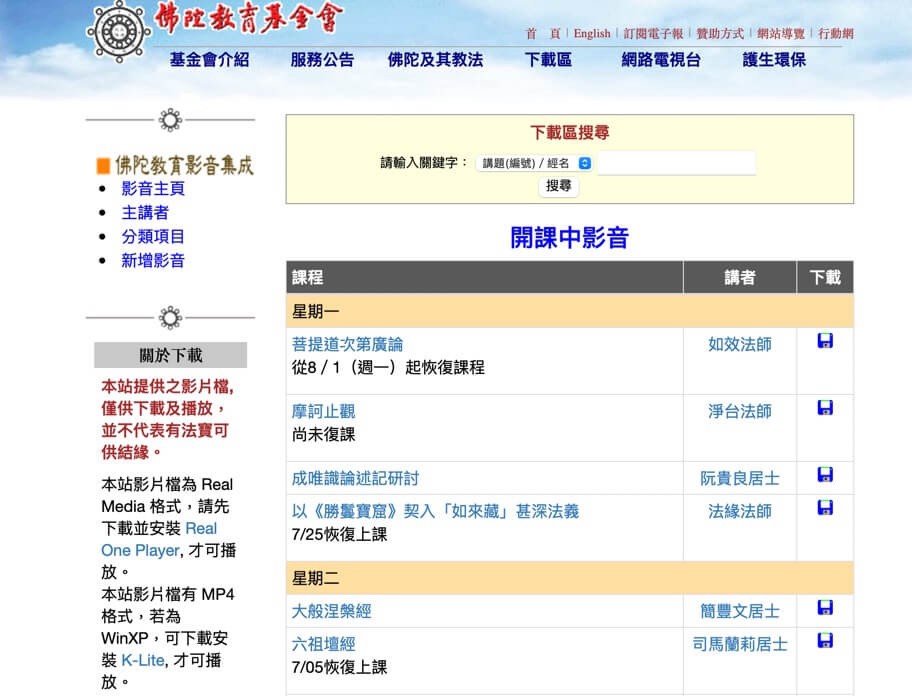Open 新增影音 sidebar link
The width and height of the screenshot is (912, 696).
click(x=153, y=260)
